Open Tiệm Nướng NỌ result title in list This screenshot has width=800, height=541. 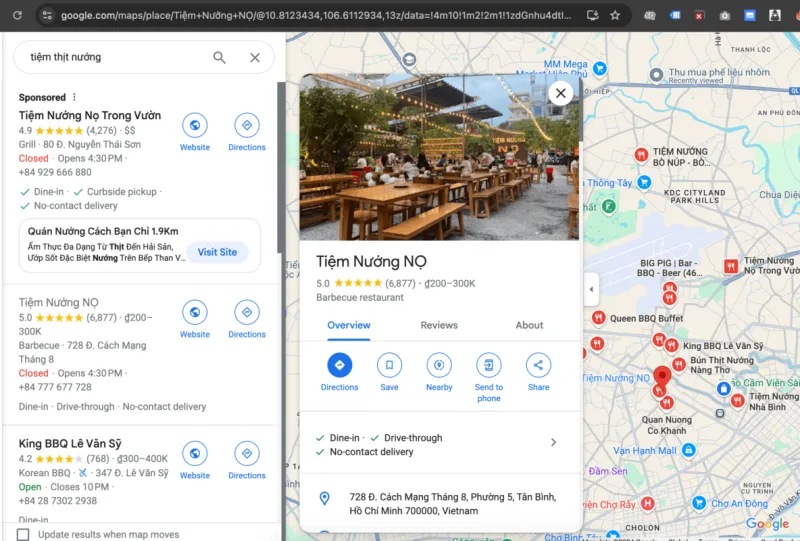(59, 303)
